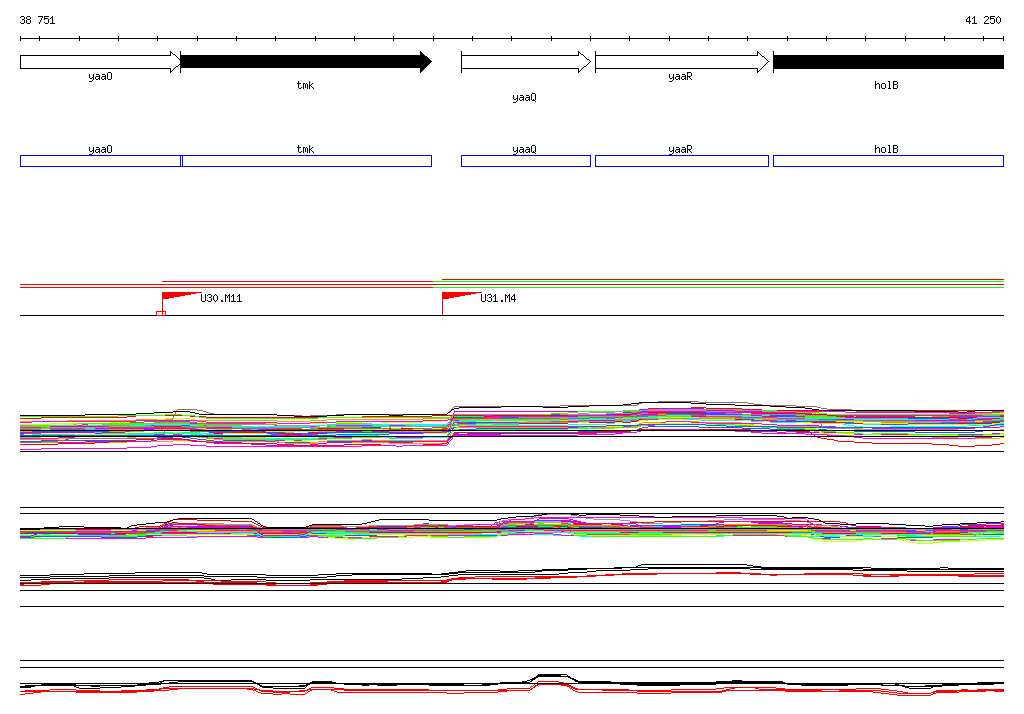
Task: Select the blue yaaQ annotation box
Action: click(526, 161)
